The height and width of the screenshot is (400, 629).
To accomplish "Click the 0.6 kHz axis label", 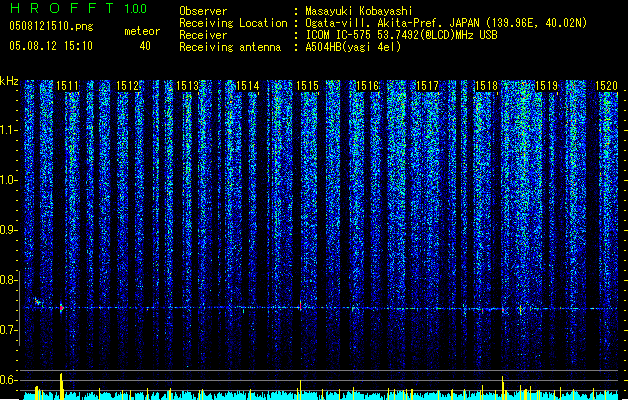I will click(x=8, y=380).
